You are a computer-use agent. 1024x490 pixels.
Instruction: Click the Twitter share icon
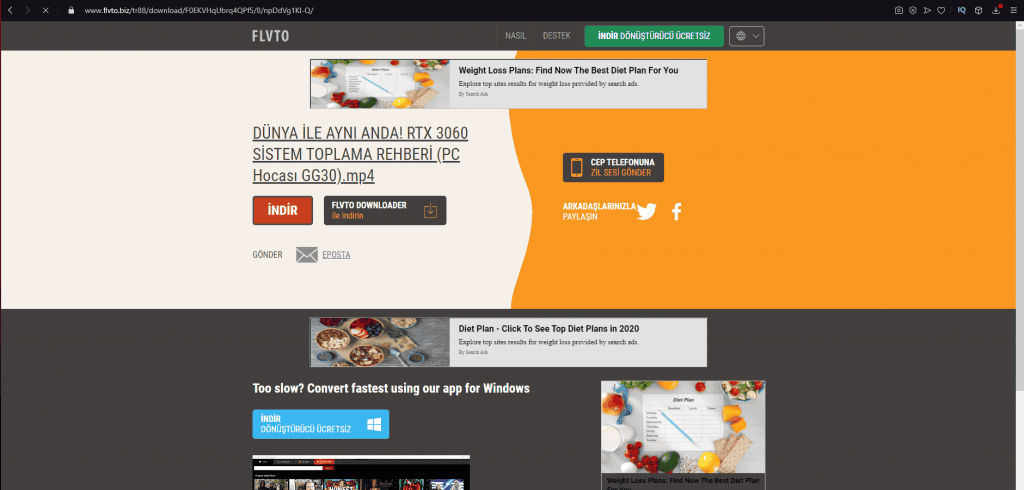coord(647,211)
